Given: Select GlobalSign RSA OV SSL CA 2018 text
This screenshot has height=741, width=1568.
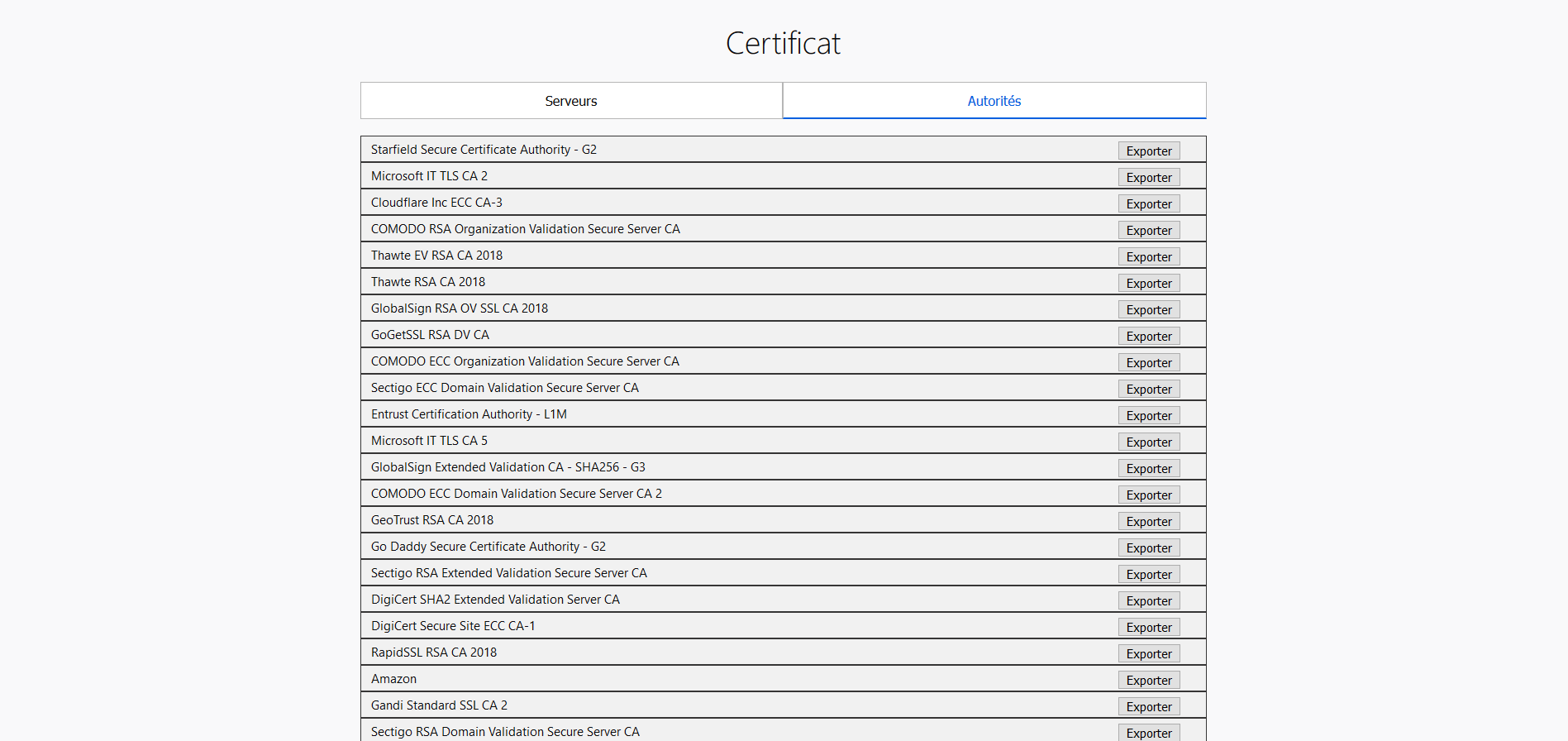Looking at the screenshot, I should tap(460, 308).
